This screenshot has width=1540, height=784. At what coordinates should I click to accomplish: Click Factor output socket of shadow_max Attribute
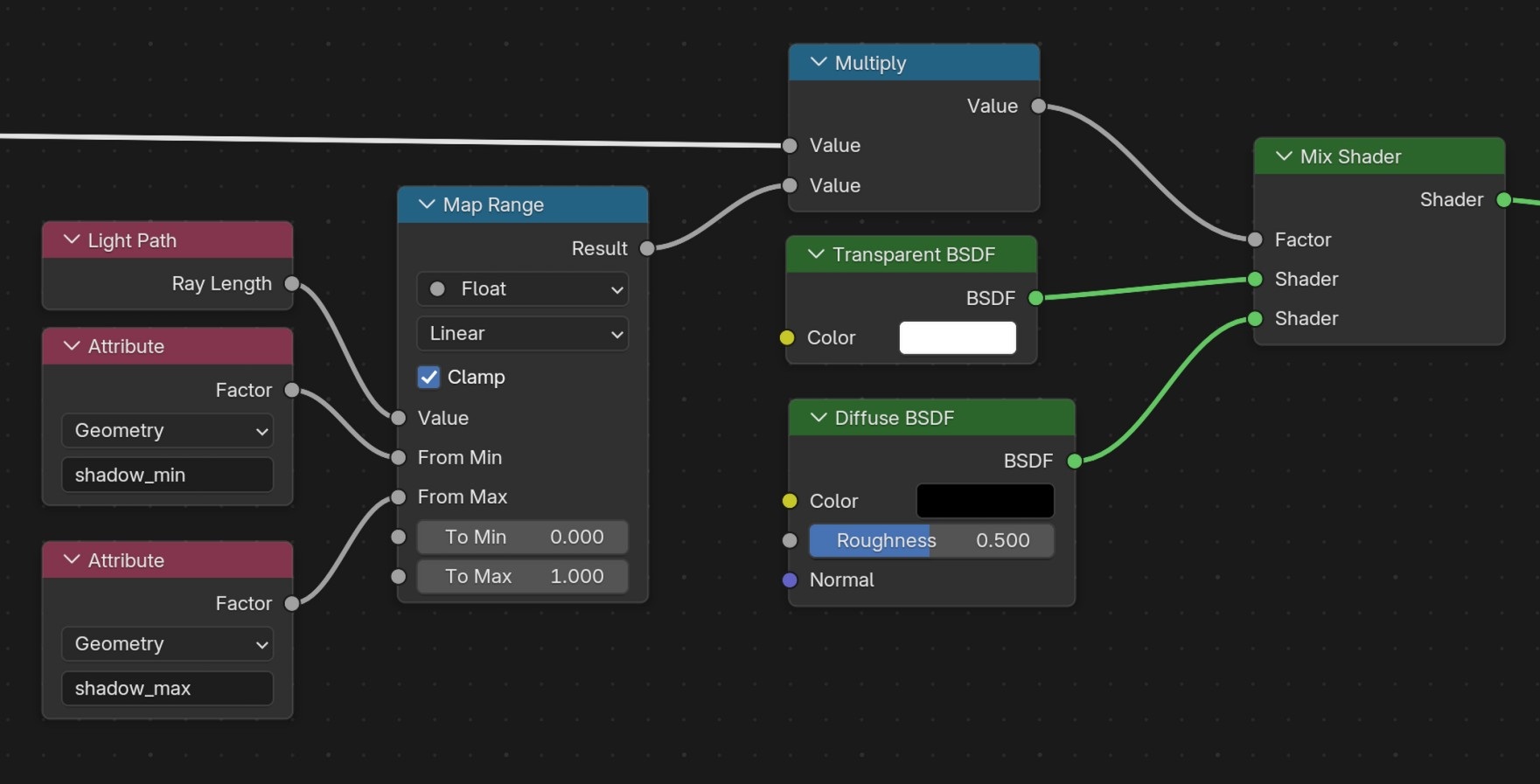point(292,603)
